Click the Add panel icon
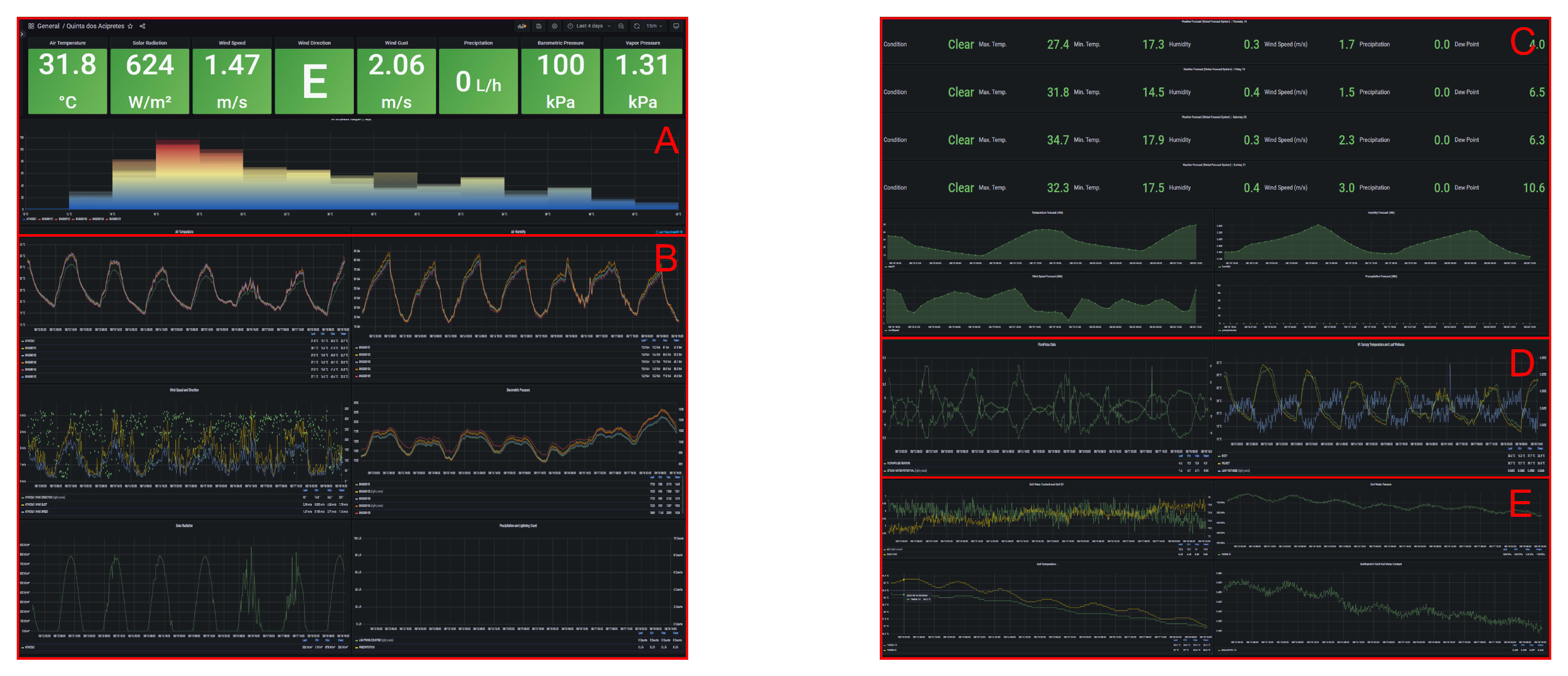 coord(522,26)
